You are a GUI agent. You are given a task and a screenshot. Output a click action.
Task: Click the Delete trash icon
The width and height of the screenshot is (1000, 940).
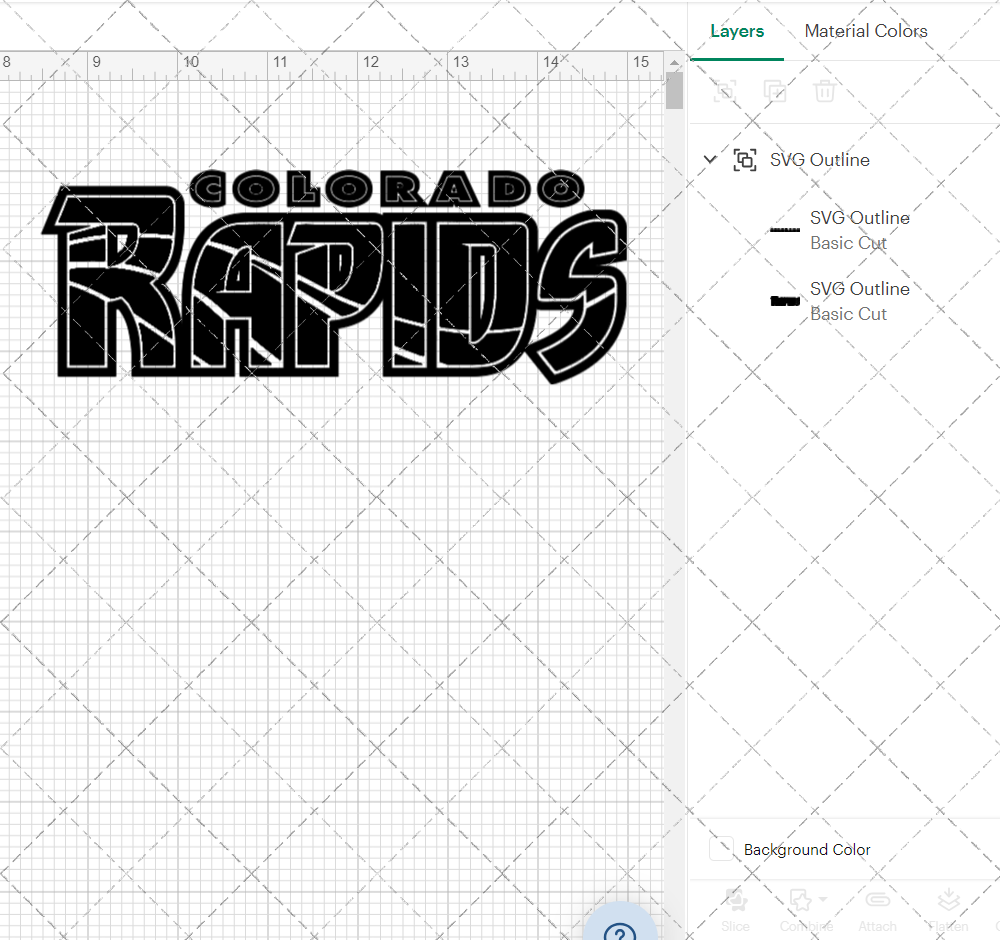pyautogui.click(x=824, y=91)
